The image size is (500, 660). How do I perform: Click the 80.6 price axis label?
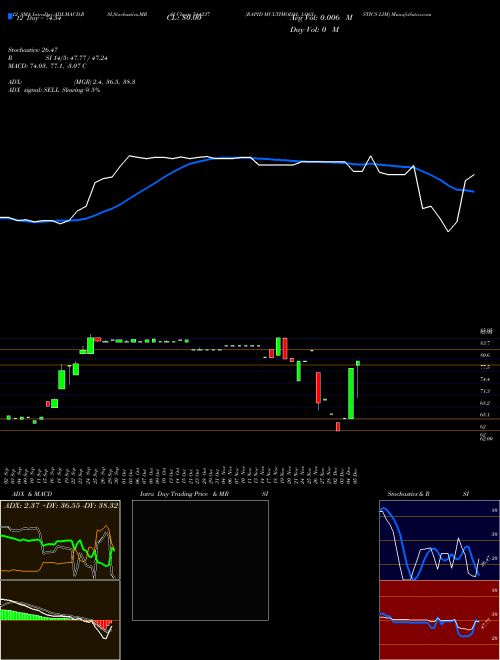(x=485, y=355)
